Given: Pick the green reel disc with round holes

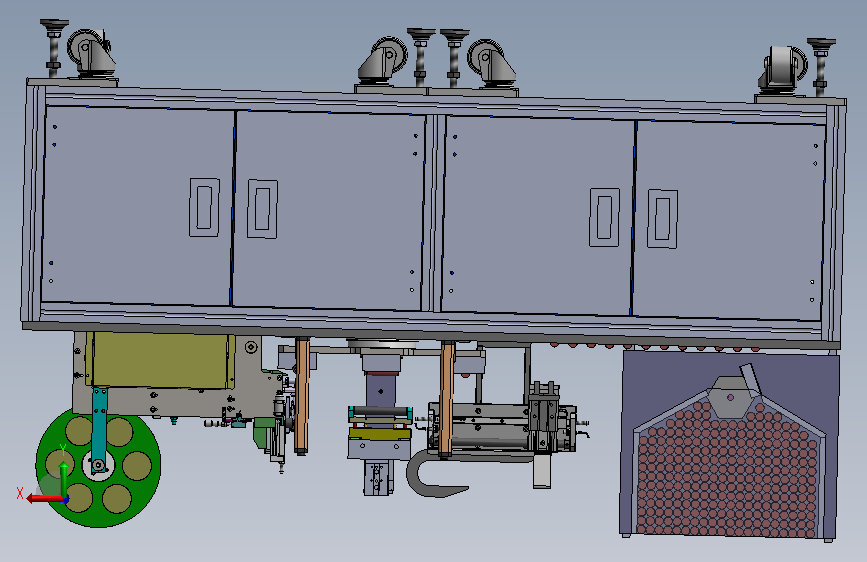Looking at the screenshot, I should (x=98, y=468).
